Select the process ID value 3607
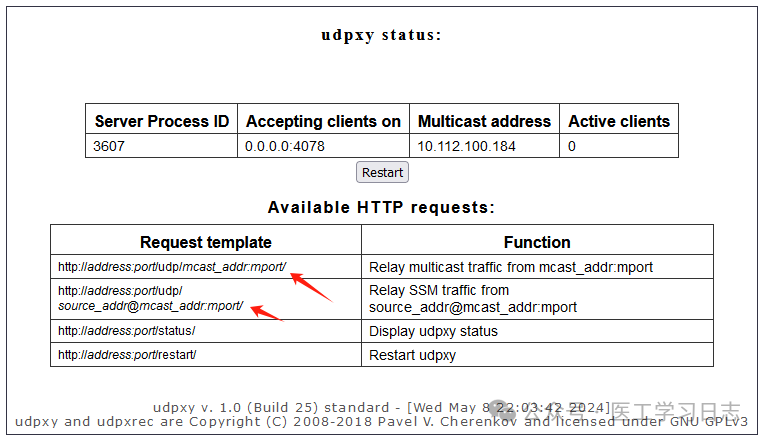765x442 pixels. tap(109, 146)
